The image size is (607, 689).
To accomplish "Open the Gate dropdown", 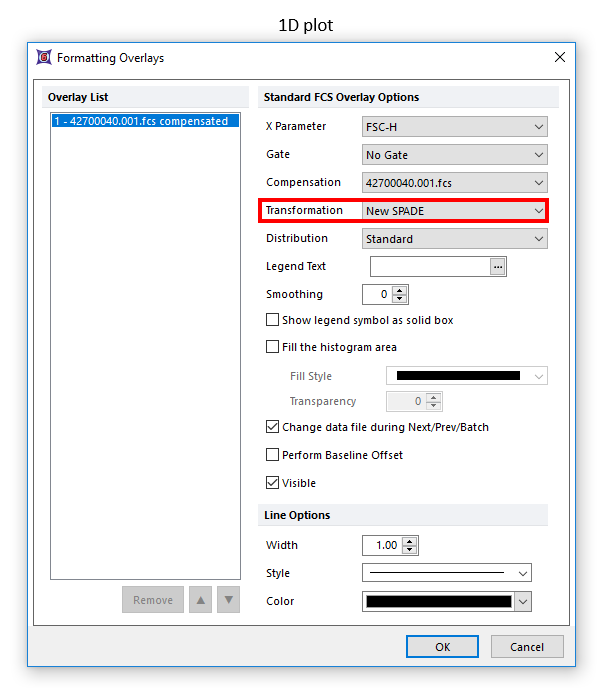I will [454, 155].
